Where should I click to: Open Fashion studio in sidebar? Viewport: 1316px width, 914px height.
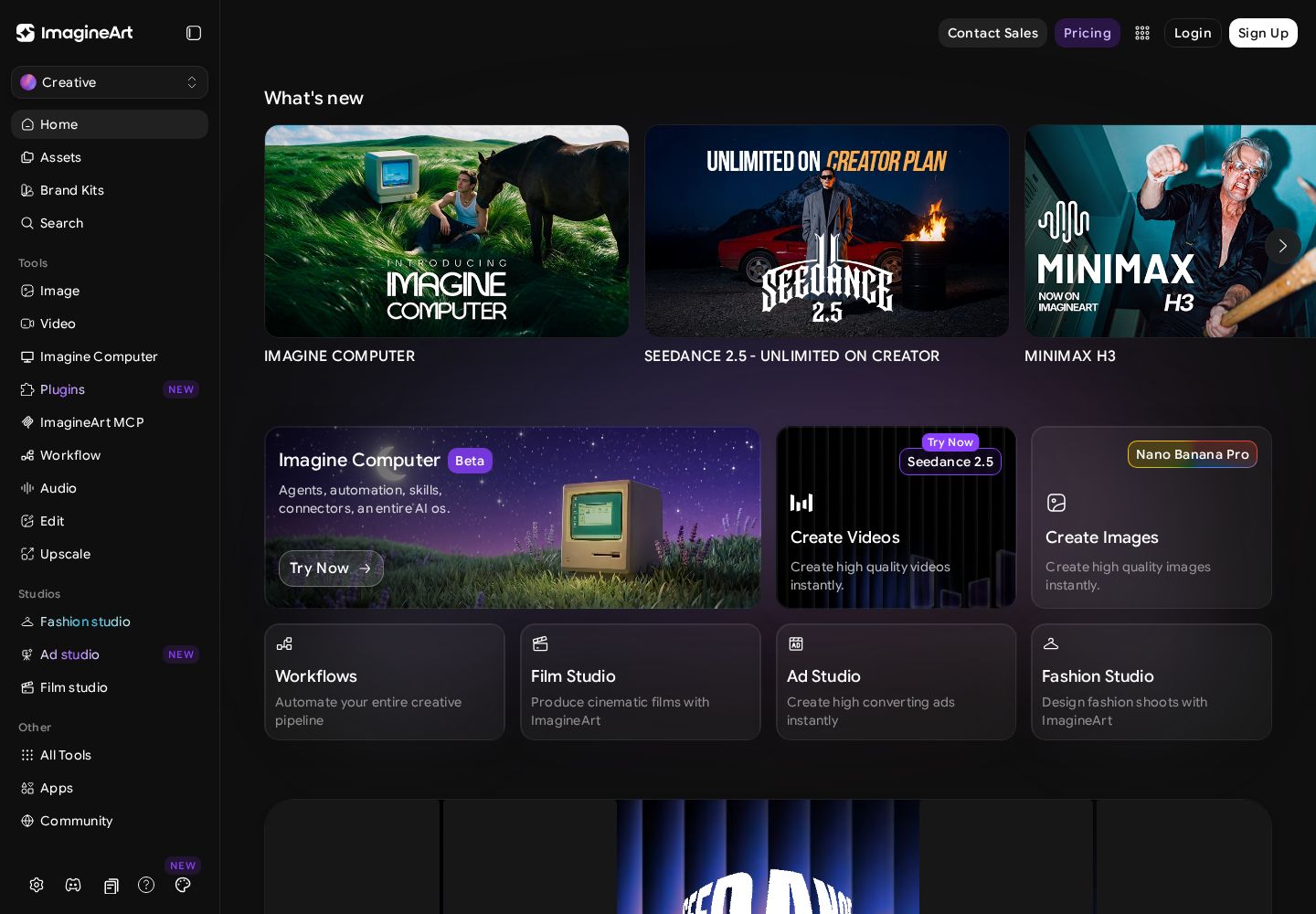pos(110,622)
